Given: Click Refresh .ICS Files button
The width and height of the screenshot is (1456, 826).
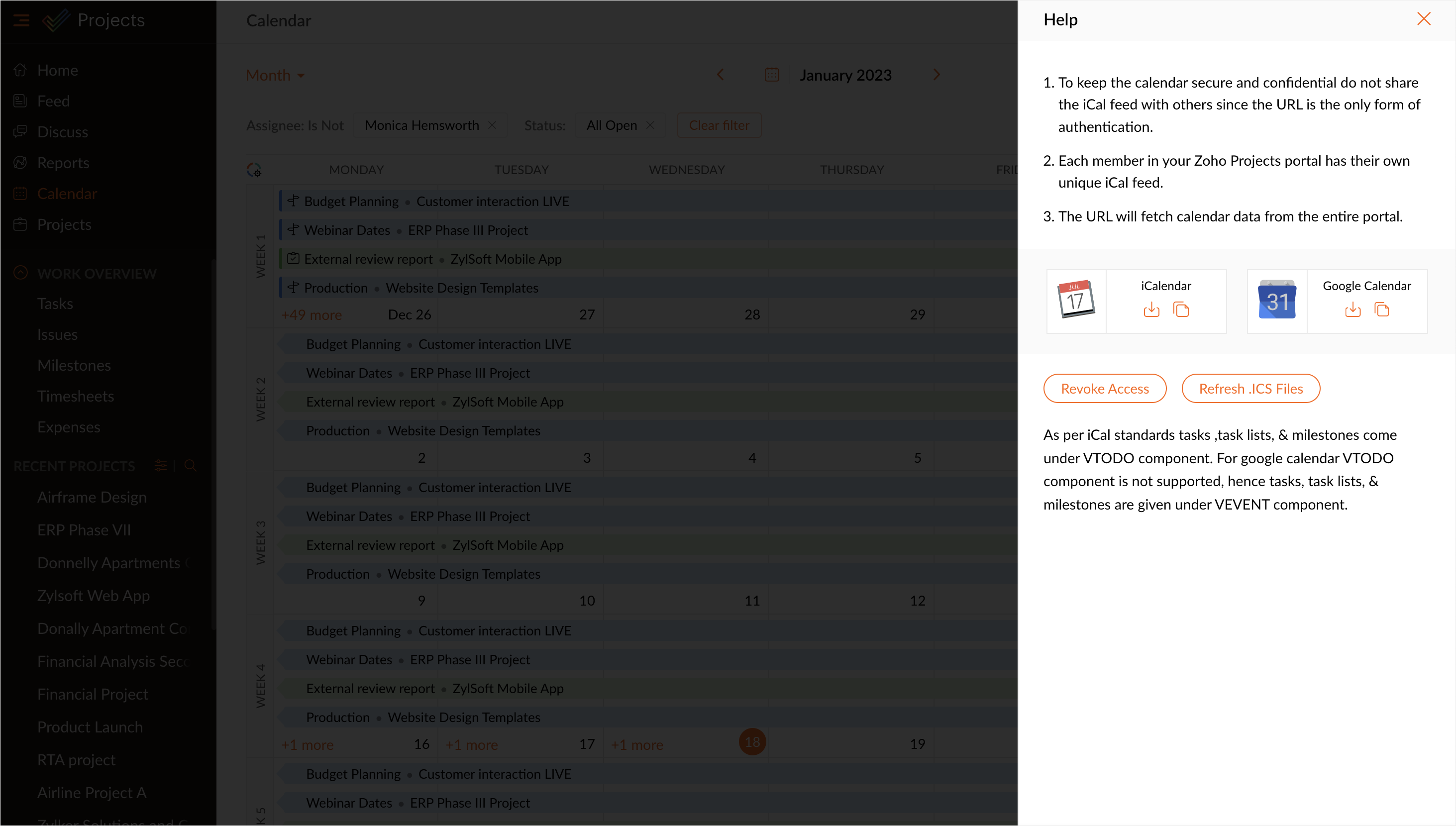Looking at the screenshot, I should [1250, 389].
